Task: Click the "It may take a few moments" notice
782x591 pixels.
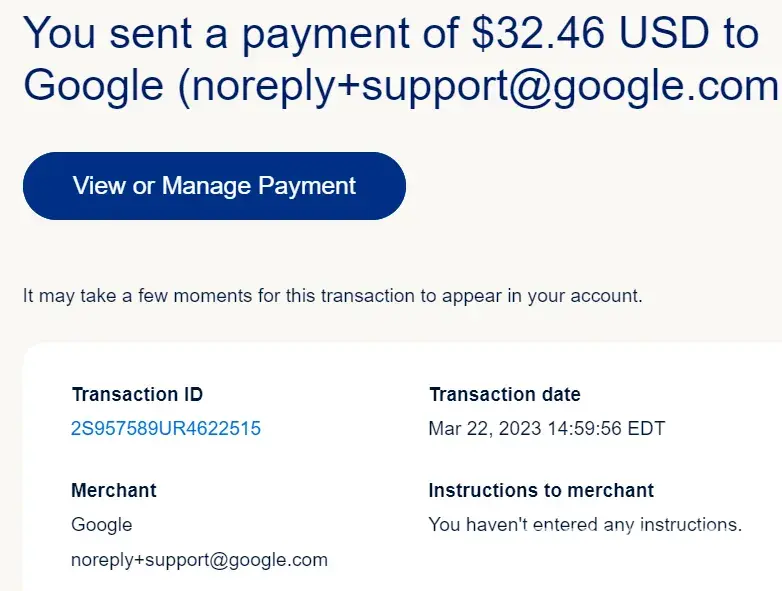Action: pyautogui.click(x=332, y=296)
